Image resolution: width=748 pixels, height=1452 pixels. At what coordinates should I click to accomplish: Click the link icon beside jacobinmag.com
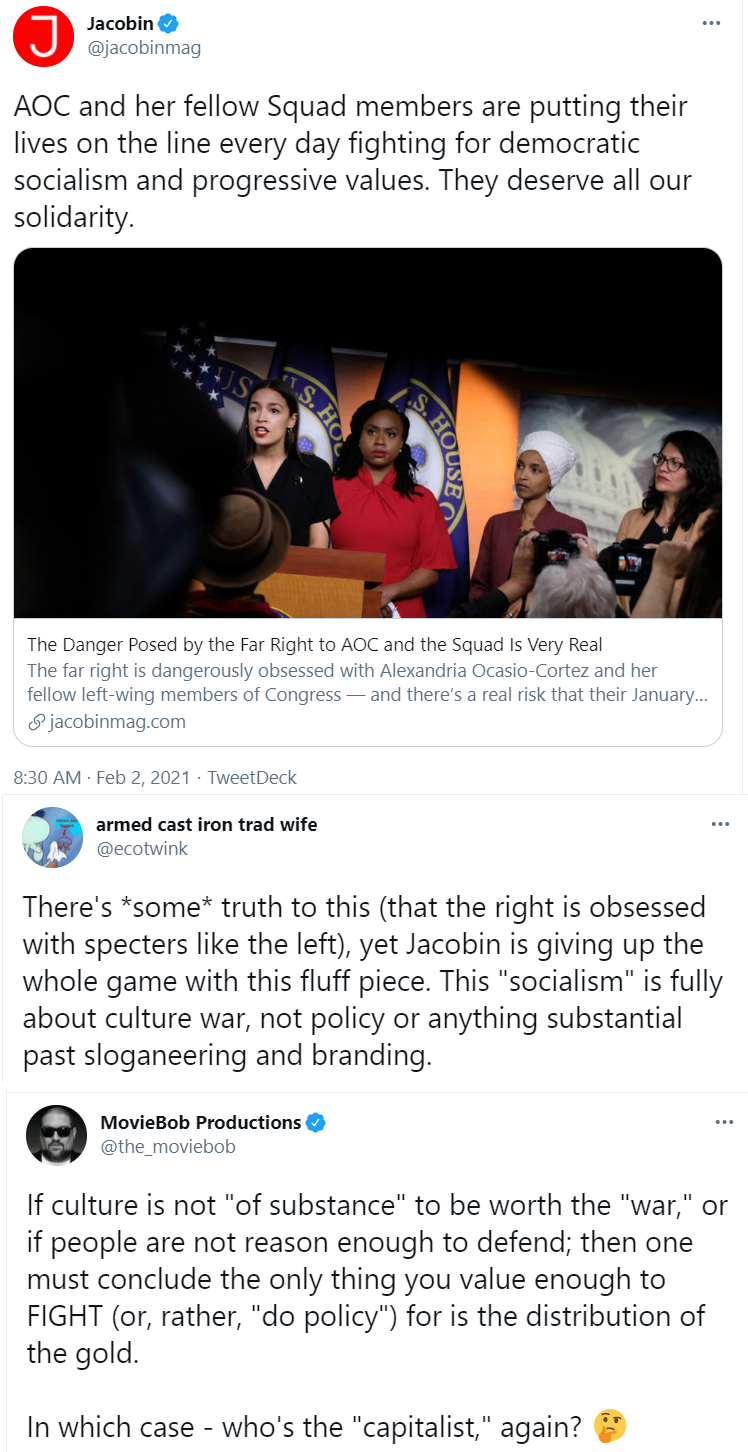click(36, 722)
